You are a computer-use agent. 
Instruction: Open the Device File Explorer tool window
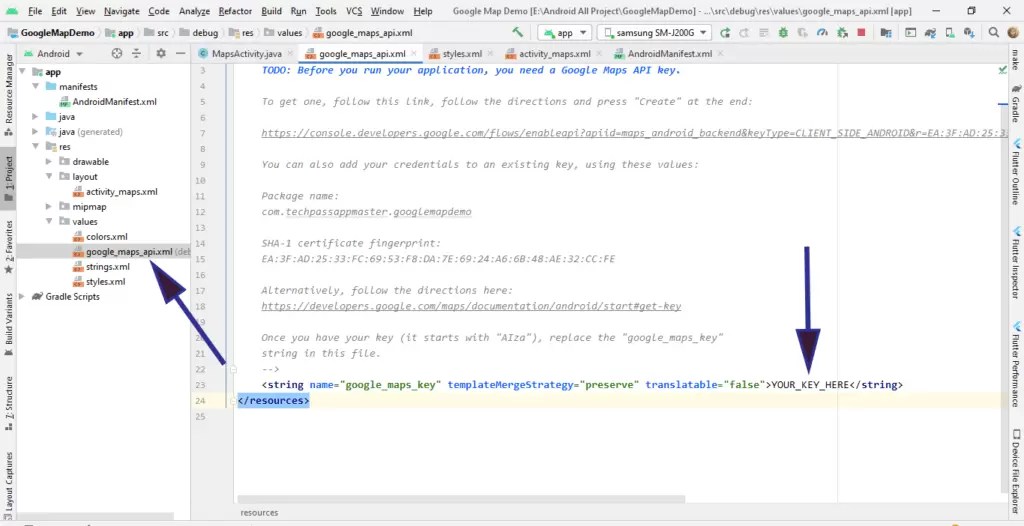pos(1016,470)
